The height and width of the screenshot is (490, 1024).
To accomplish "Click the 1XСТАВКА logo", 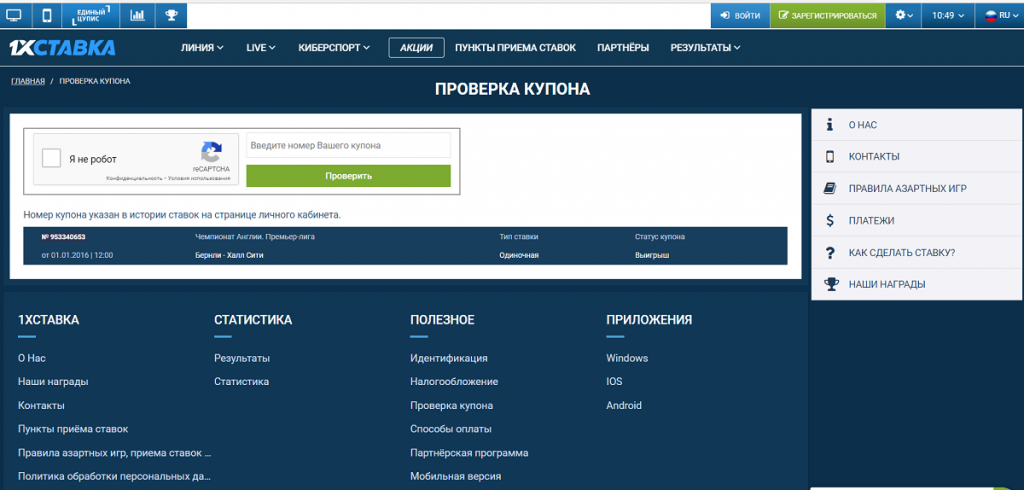I will click(x=62, y=47).
